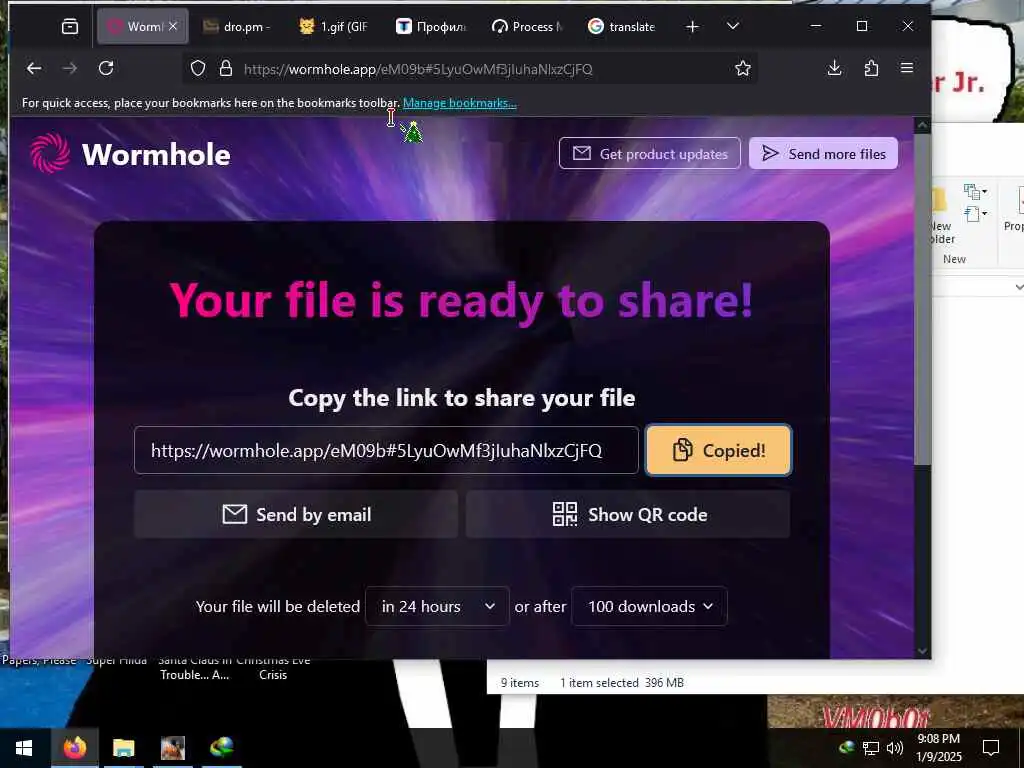Close the Wormhole tab

[173, 26]
